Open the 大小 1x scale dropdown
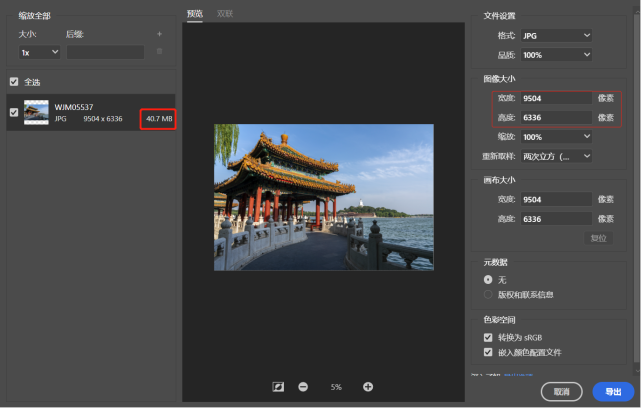The height and width of the screenshot is (408, 641). click(x=39, y=52)
